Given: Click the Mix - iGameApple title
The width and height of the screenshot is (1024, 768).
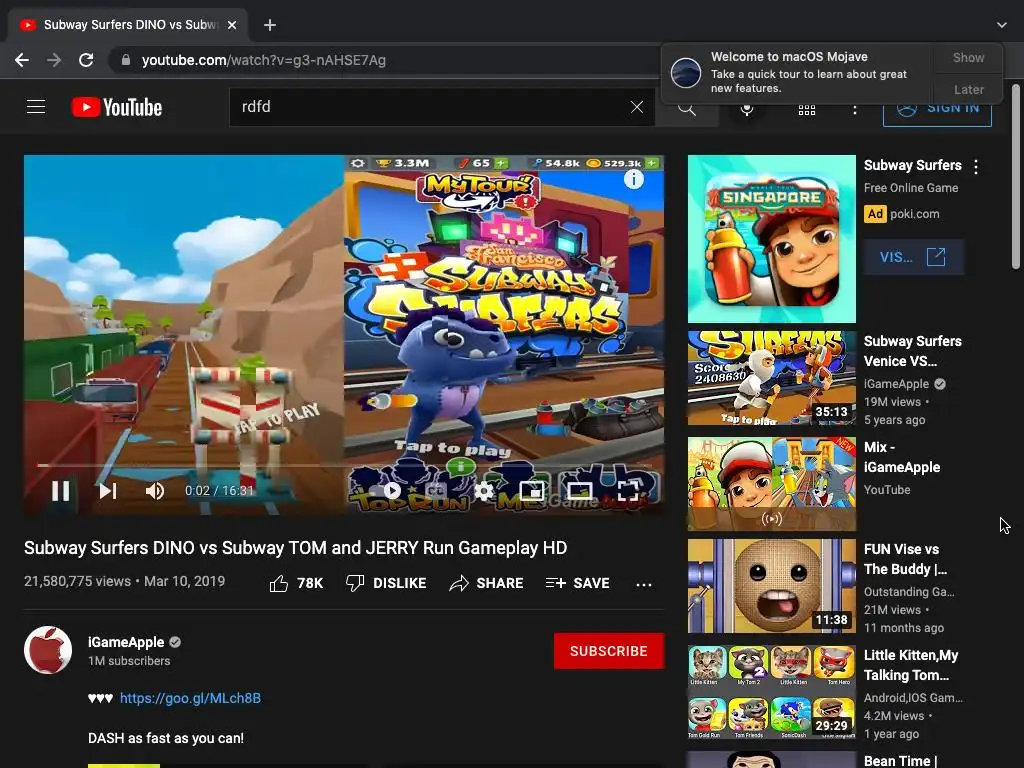Looking at the screenshot, I should pos(902,457).
